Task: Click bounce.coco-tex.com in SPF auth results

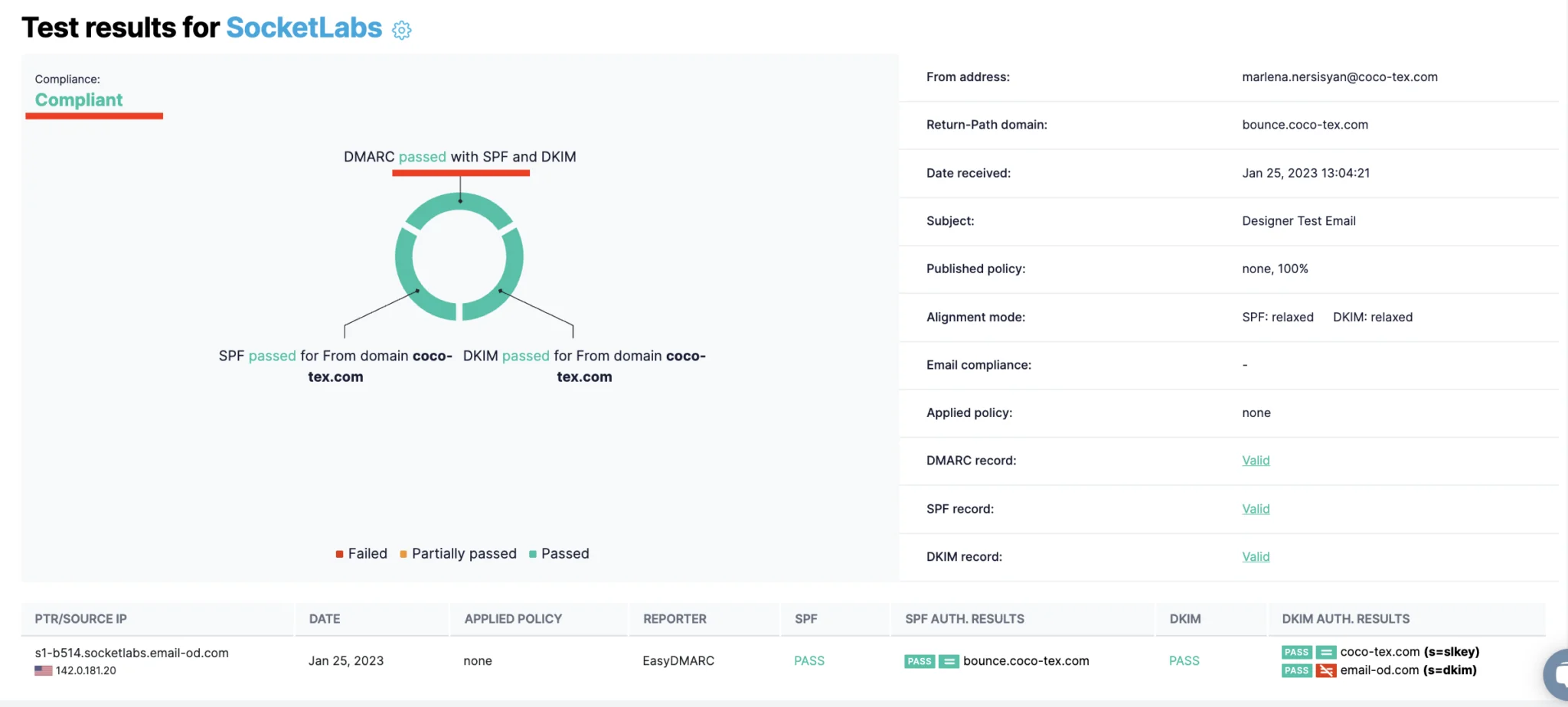Action: (x=1026, y=661)
